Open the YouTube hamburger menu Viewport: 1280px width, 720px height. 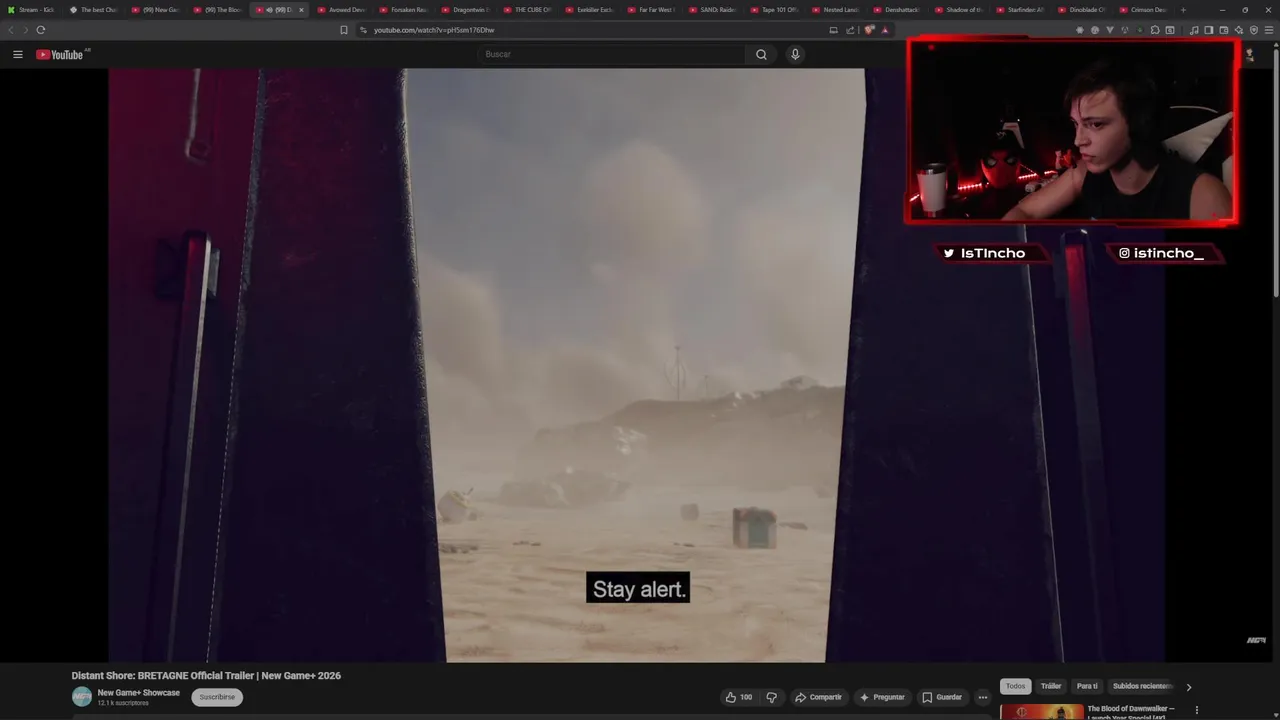(17, 54)
